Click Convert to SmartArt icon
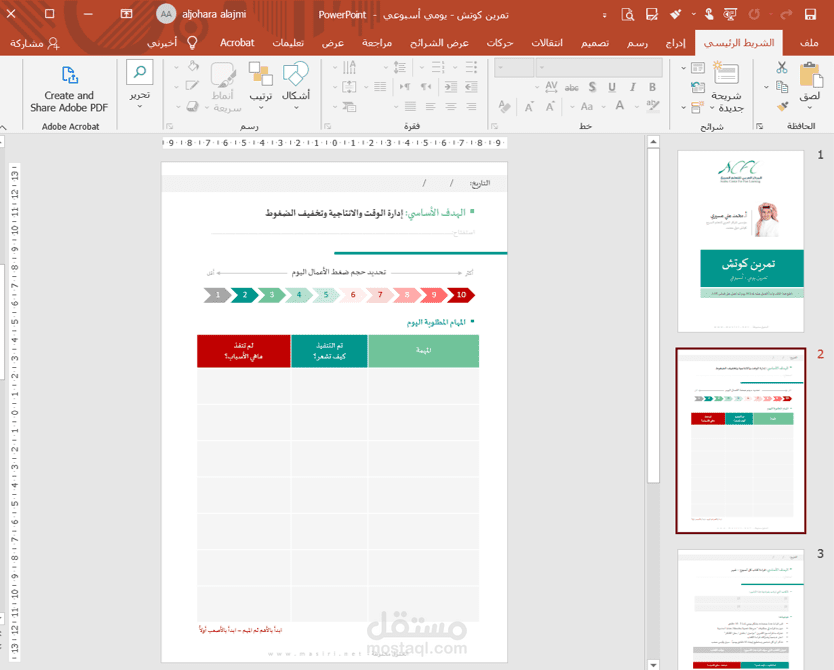 pos(349,107)
